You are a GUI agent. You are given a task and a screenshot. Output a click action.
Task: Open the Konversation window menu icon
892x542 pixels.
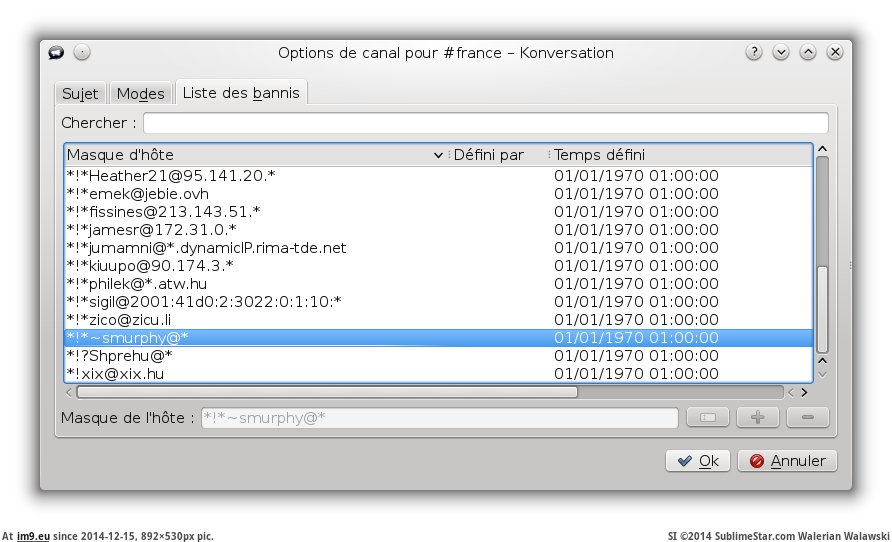tap(57, 52)
